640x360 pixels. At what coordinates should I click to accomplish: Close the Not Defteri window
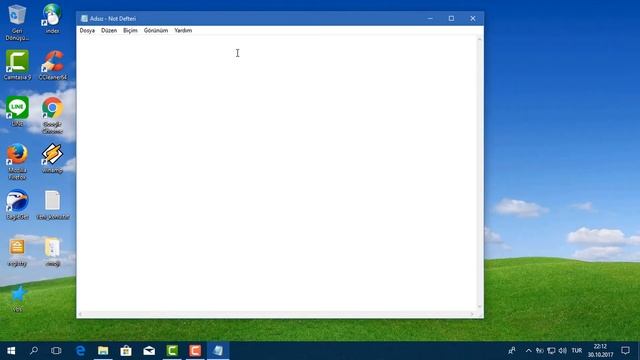click(473, 18)
